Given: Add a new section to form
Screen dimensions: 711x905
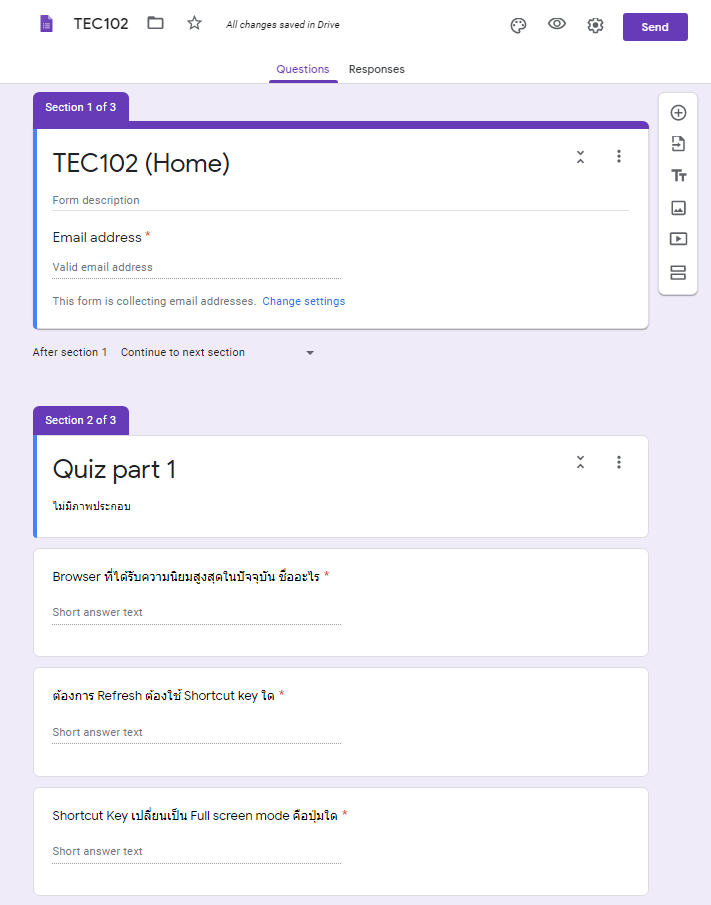Looking at the screenshot, I should [678, 272].
